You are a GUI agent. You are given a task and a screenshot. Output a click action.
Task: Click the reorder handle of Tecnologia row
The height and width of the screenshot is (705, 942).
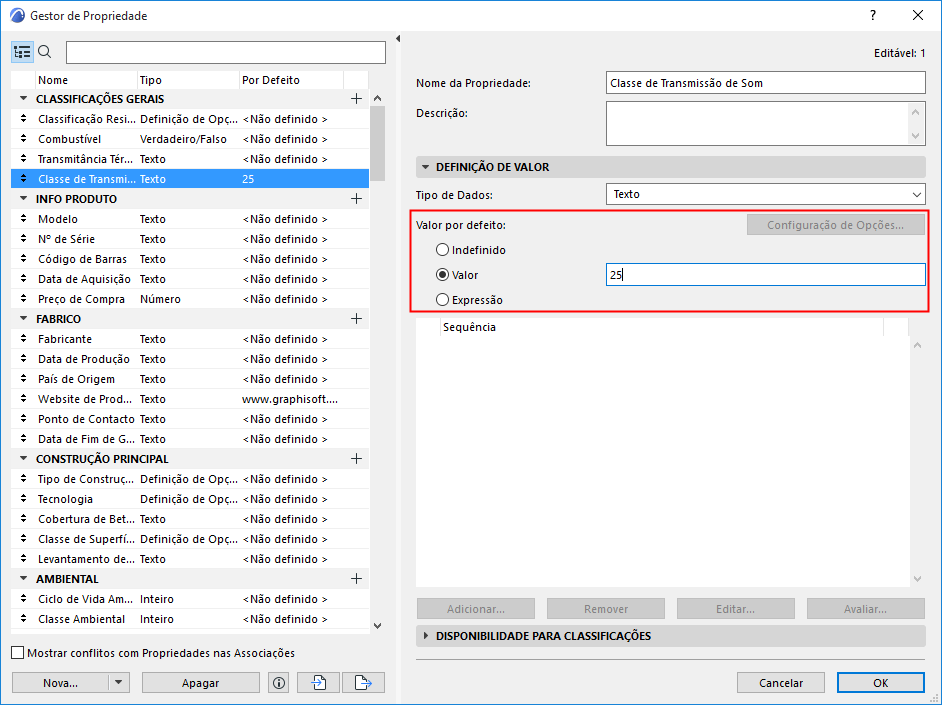click(23, 499)
